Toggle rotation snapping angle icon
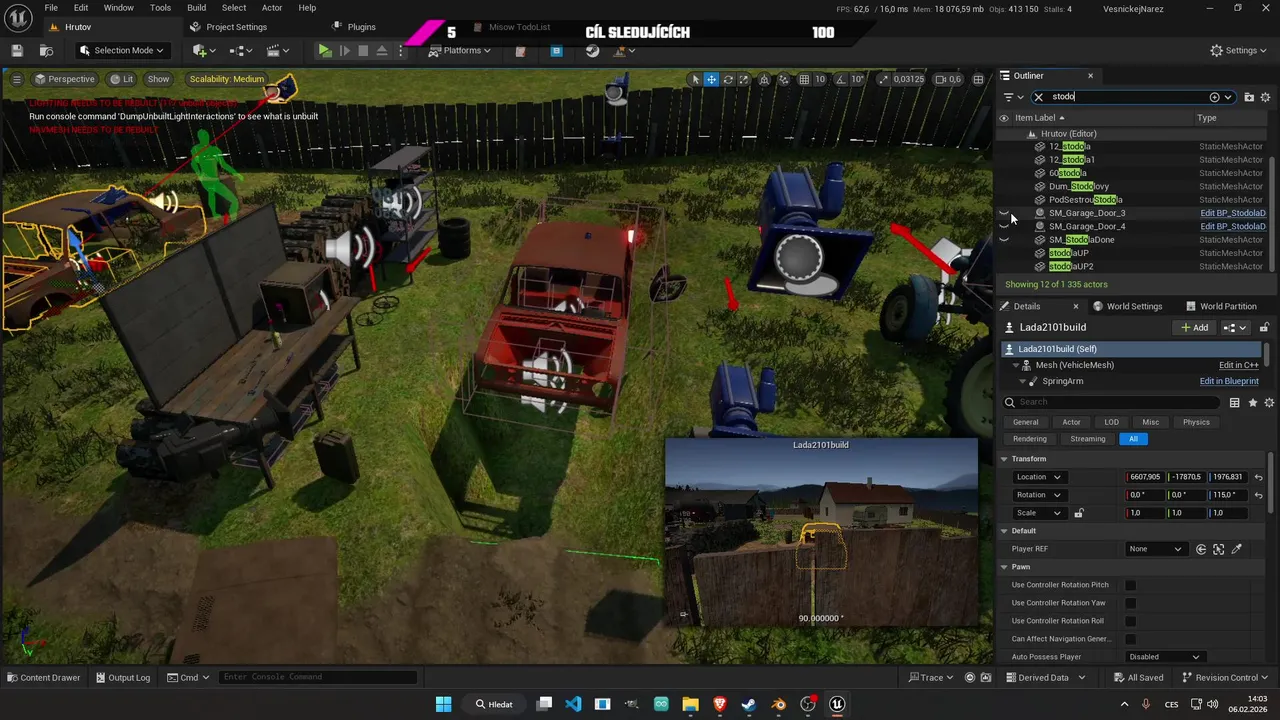Image resolution: width=1280 pixels, height=720 pixels. [842, 79]
